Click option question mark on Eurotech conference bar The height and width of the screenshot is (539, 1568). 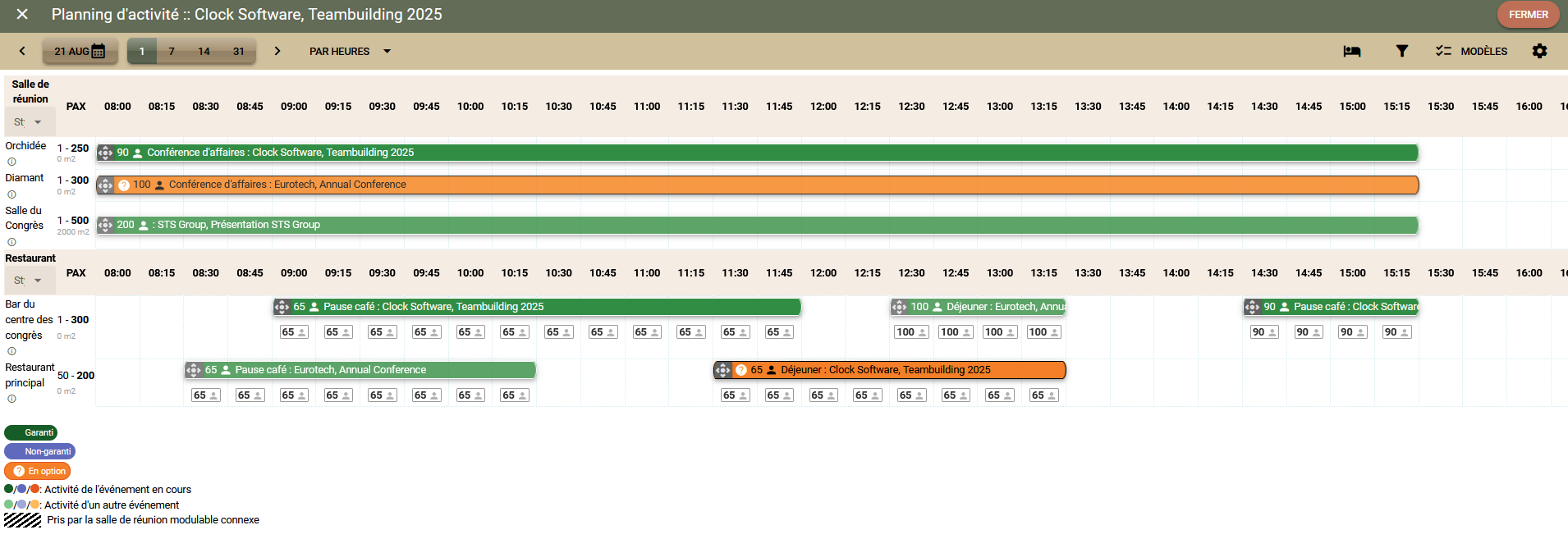pyautogui.click(x=124, y=185)
